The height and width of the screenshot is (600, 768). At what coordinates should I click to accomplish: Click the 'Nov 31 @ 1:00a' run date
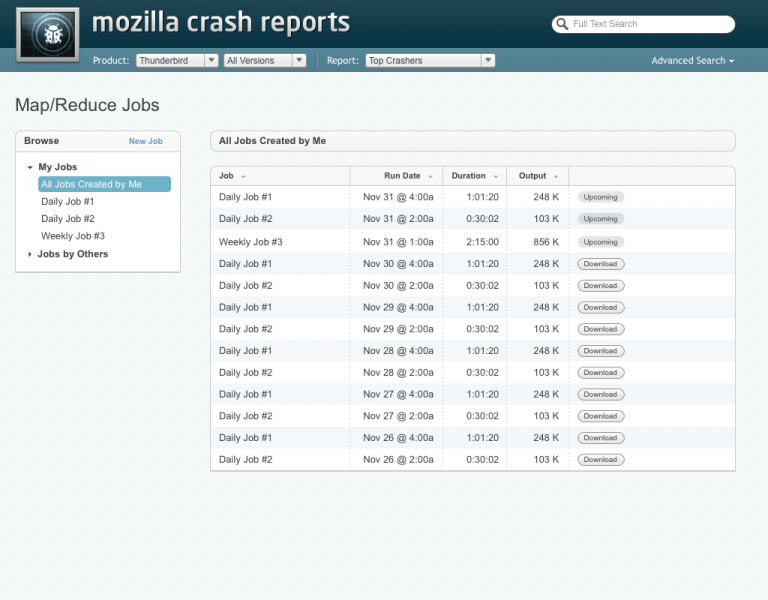[x=398, y=242]
